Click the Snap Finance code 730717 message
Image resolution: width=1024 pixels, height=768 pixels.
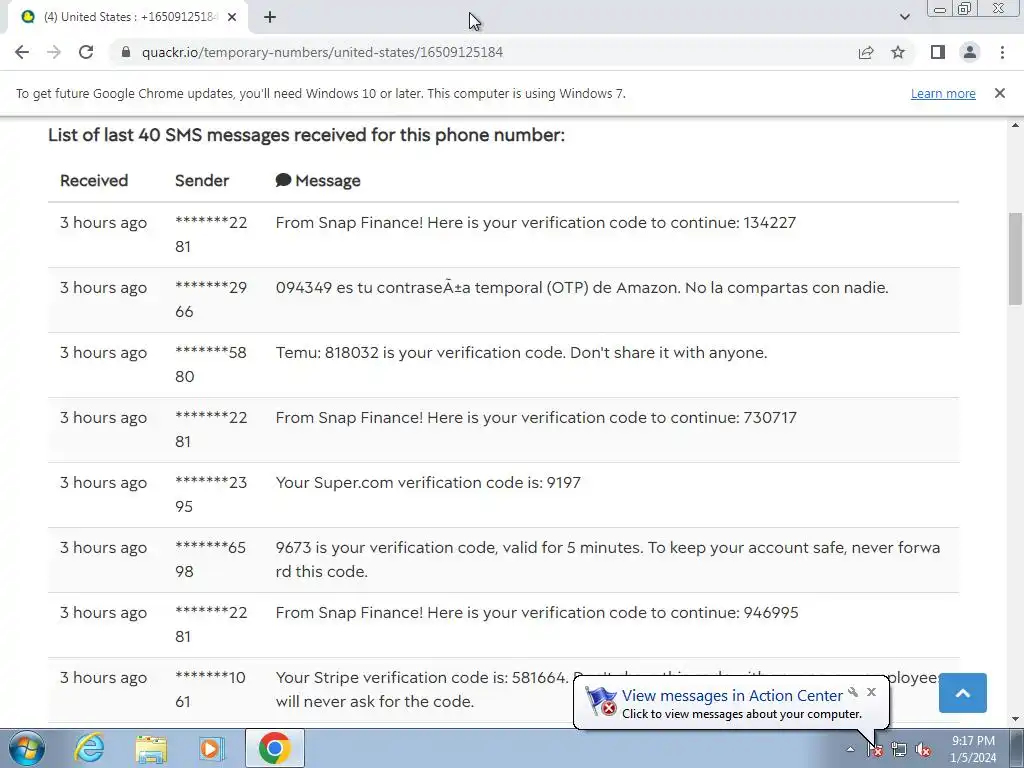coord(536,418)
